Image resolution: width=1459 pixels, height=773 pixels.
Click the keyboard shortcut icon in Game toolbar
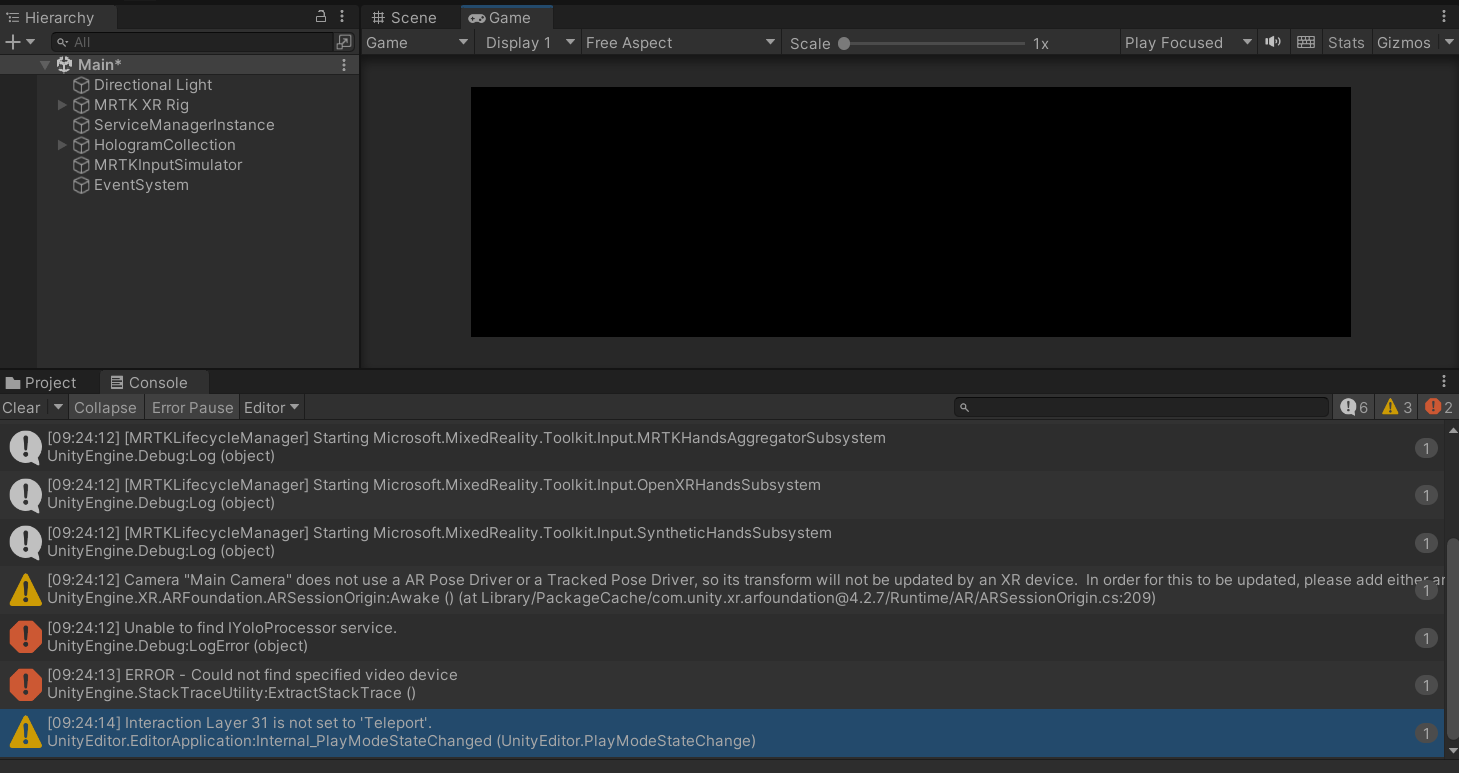(x=1305, y=42)
